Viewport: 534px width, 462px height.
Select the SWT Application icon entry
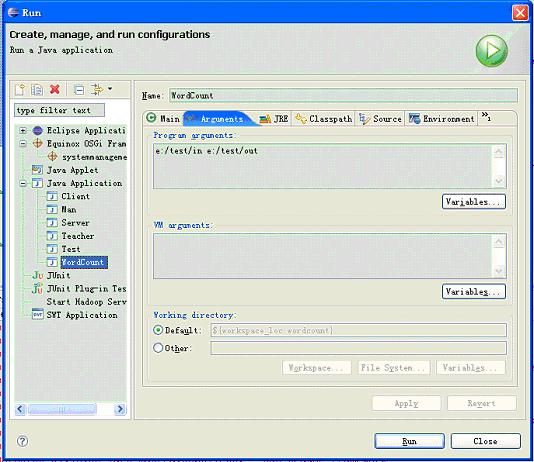37,315
